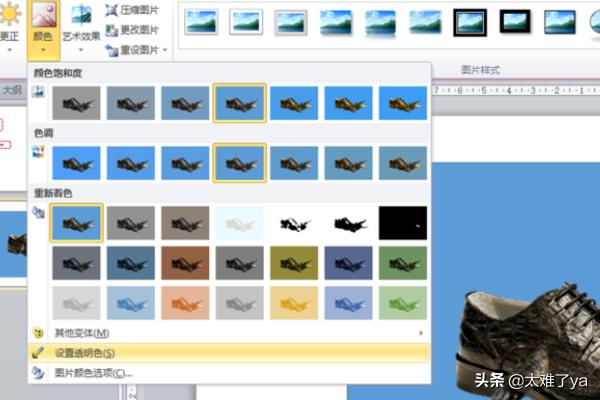Choose the light green recolor swatch

403,303
